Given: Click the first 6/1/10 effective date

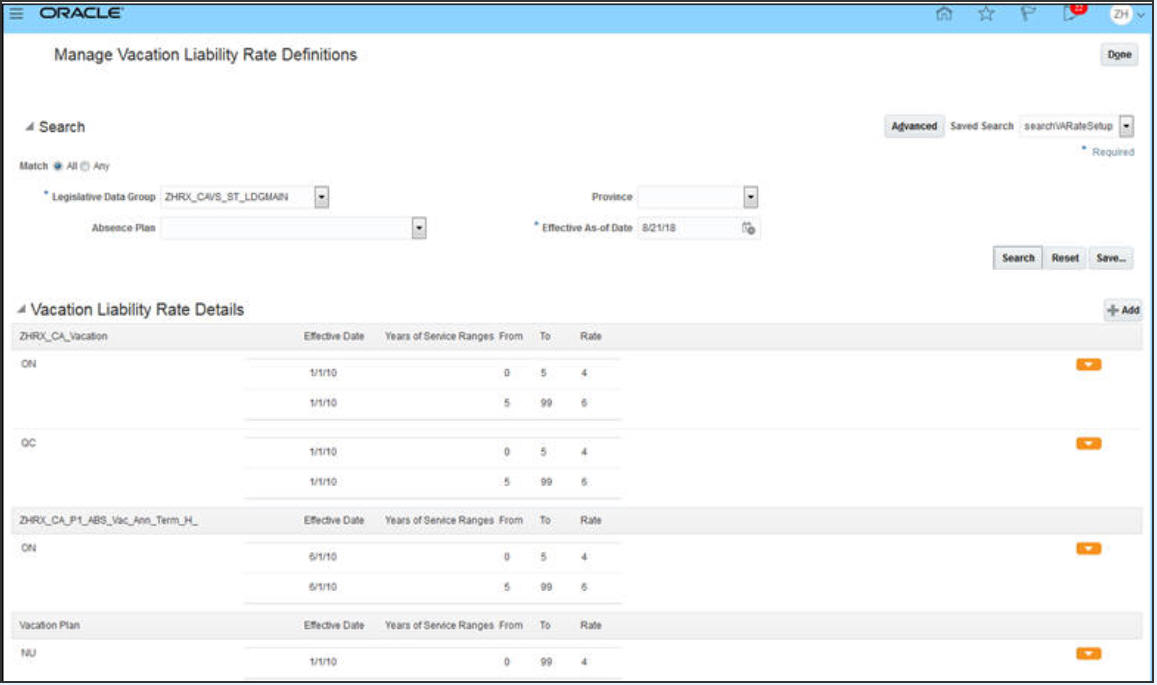Looking at the screenshot, I should click(322, 557).
